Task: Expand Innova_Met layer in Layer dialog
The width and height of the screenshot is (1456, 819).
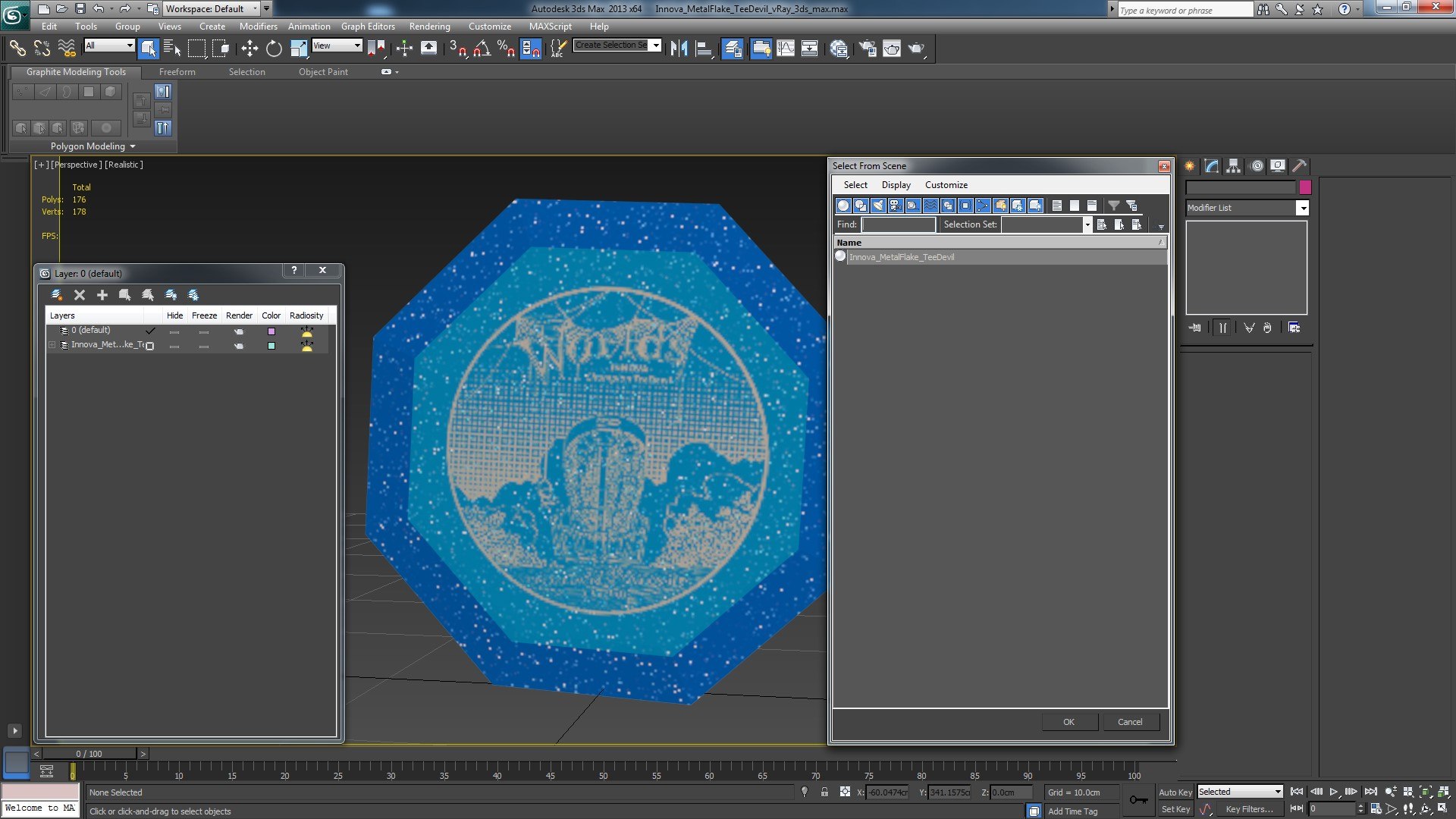Action: pos(52,345)
